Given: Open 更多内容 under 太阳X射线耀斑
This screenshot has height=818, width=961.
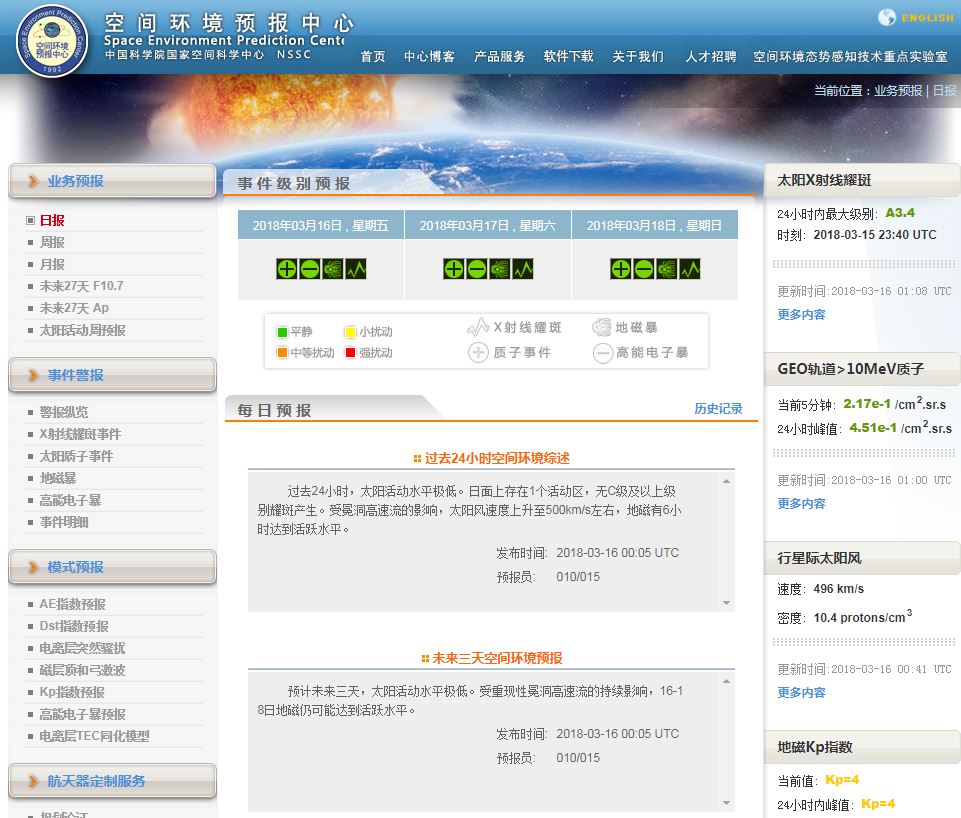Looking at the screenshot, I should [x=801, y=314].
